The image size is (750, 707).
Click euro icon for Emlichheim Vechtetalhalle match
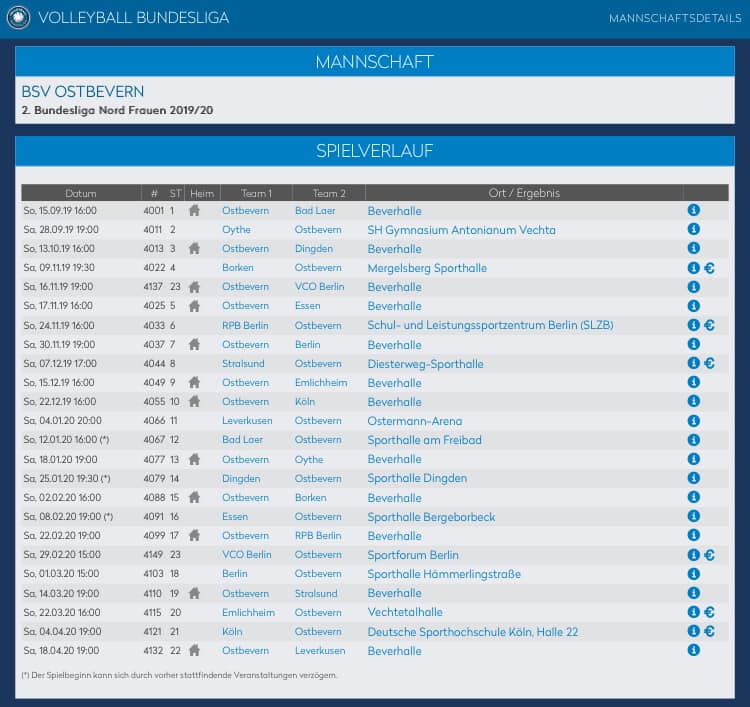(x=709, y=612)
